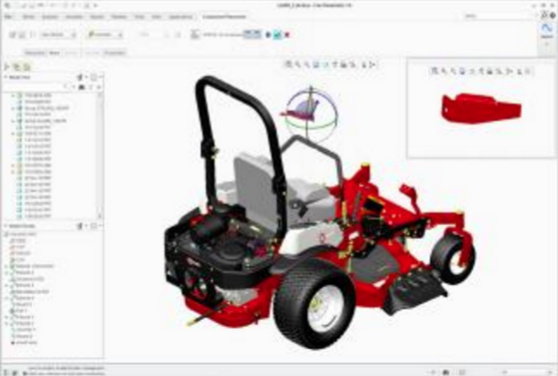Open the Properties panel button
558x376 pixels.
(x=114, y=53)
